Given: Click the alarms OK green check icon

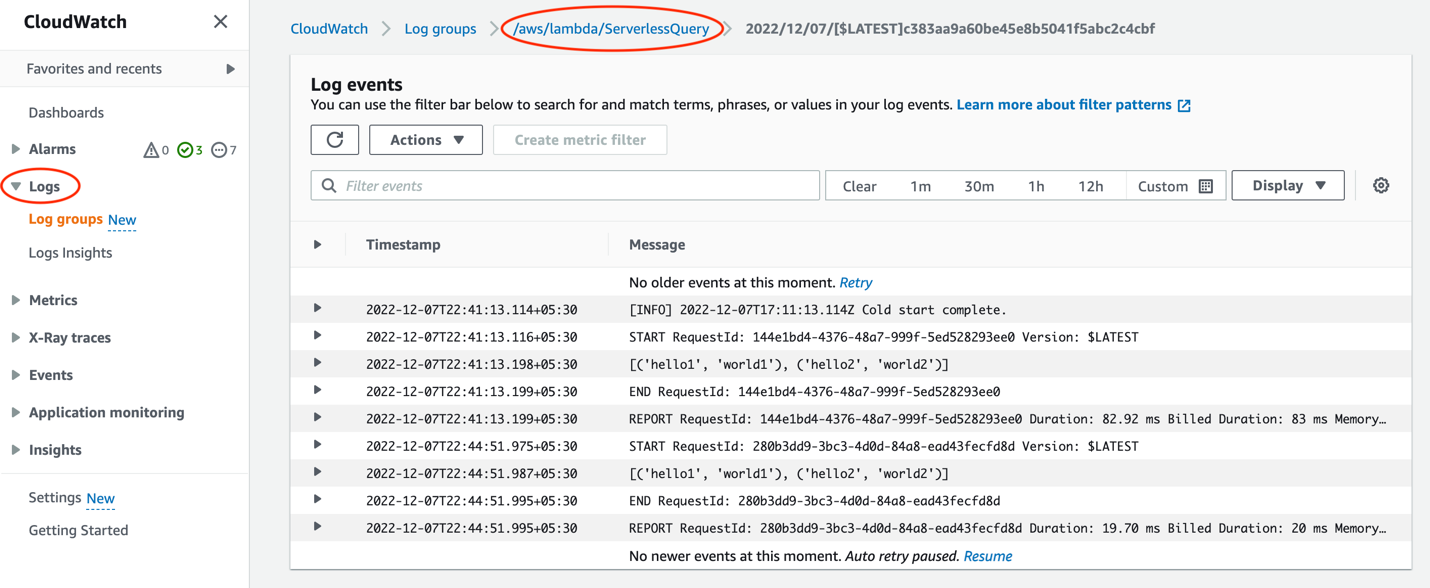Looking at the screenshot, I should pos(185,150).
